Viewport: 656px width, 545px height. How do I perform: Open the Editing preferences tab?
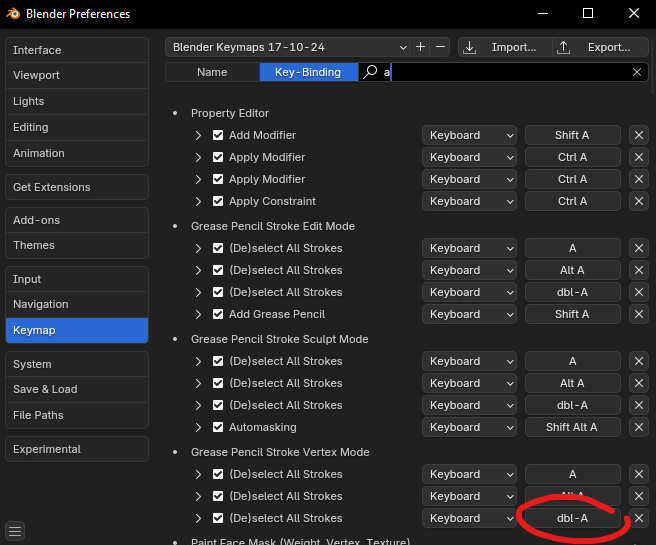pyautogui.click(x=77, y=127)
